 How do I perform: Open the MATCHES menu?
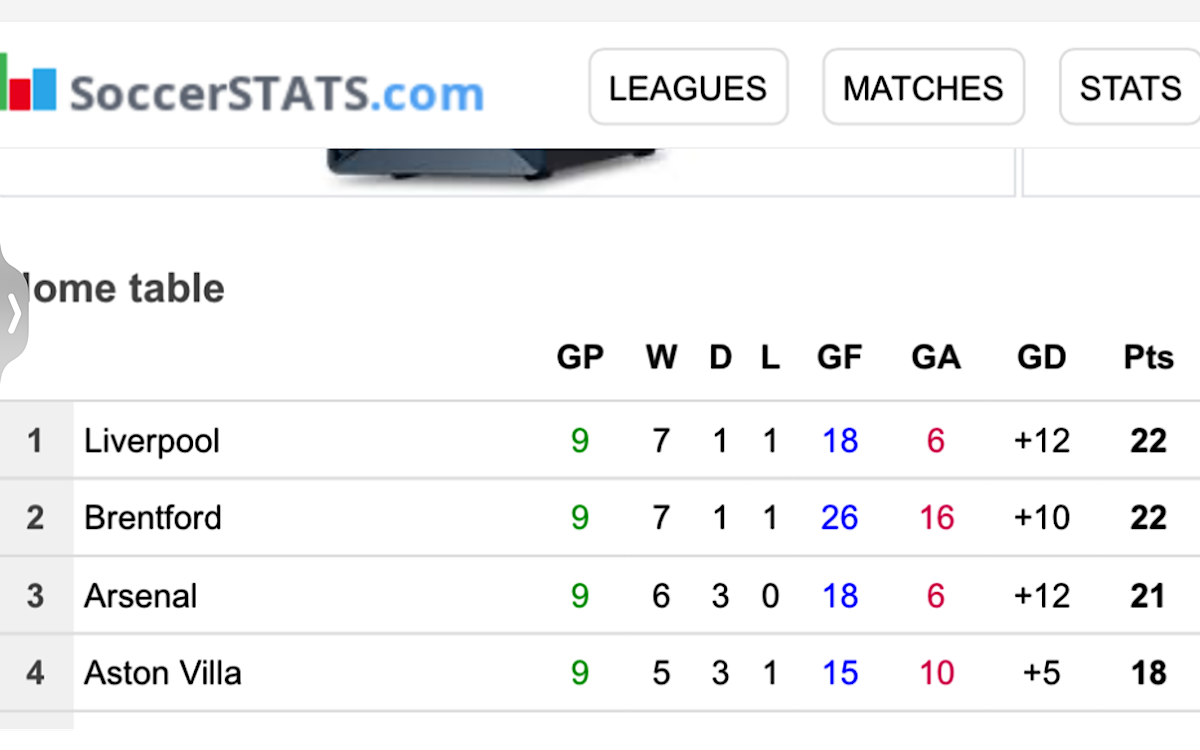pos(923,88)
